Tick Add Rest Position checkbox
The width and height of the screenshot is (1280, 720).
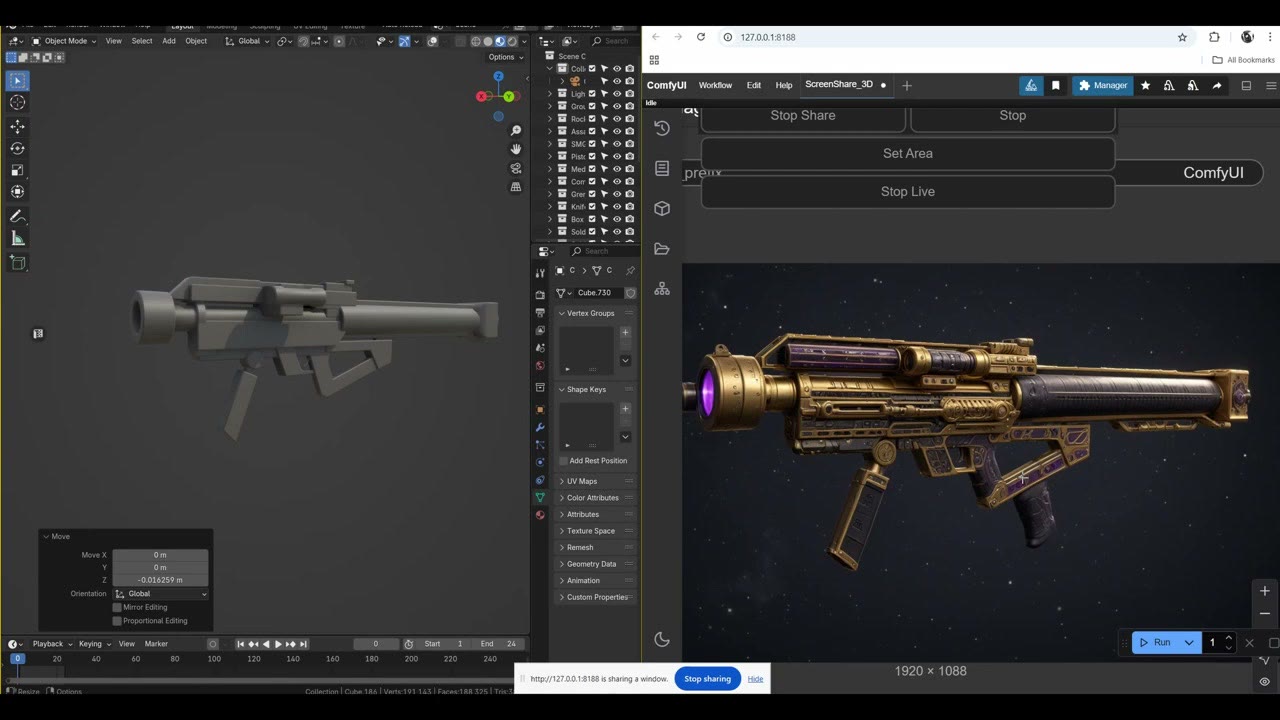coord(563,461)
